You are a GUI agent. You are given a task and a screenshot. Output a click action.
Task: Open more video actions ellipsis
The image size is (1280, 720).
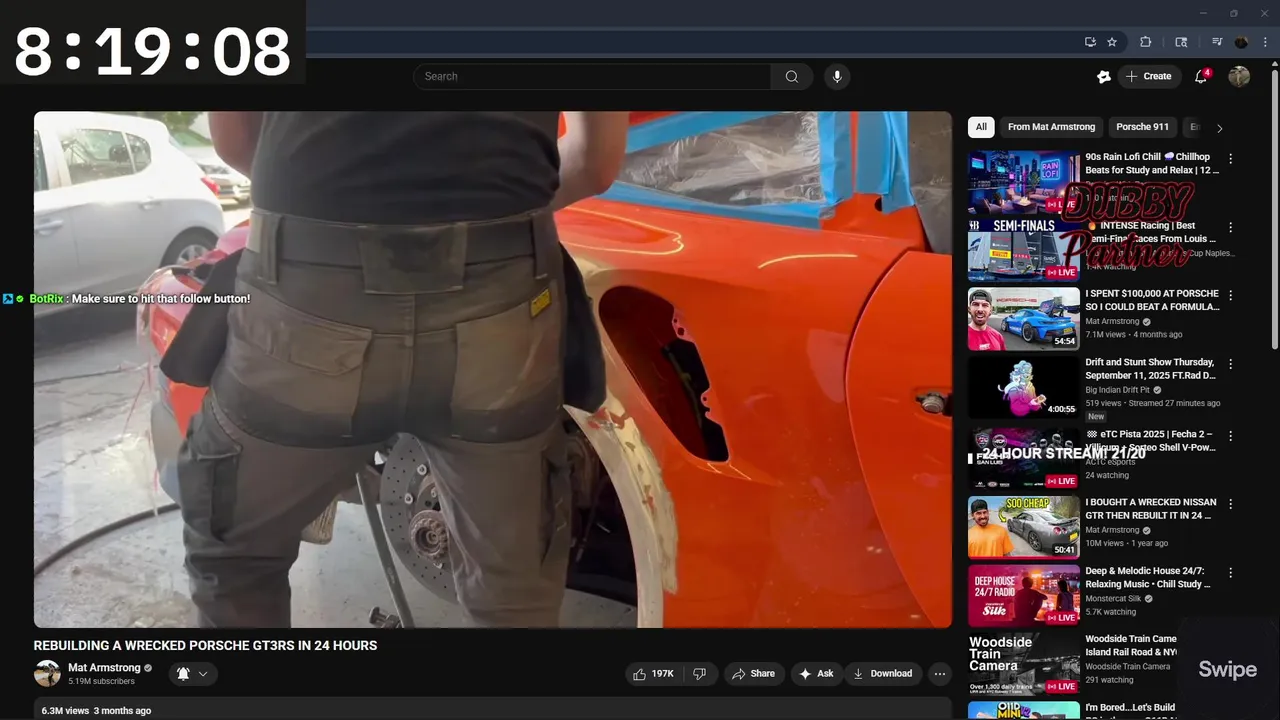tap(940, 674)
